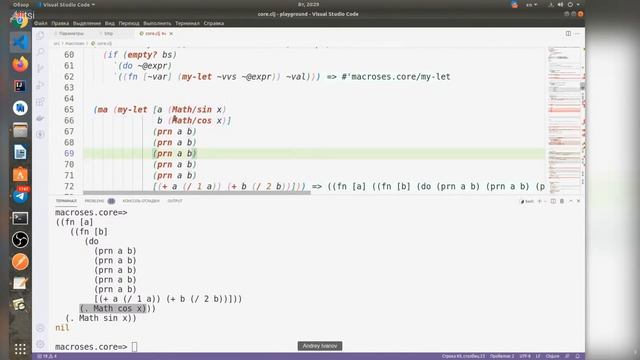This screenshot has height=360, width=640.
Task: Open editor More Actions ellipsis
Action: (x=577, y=33)
